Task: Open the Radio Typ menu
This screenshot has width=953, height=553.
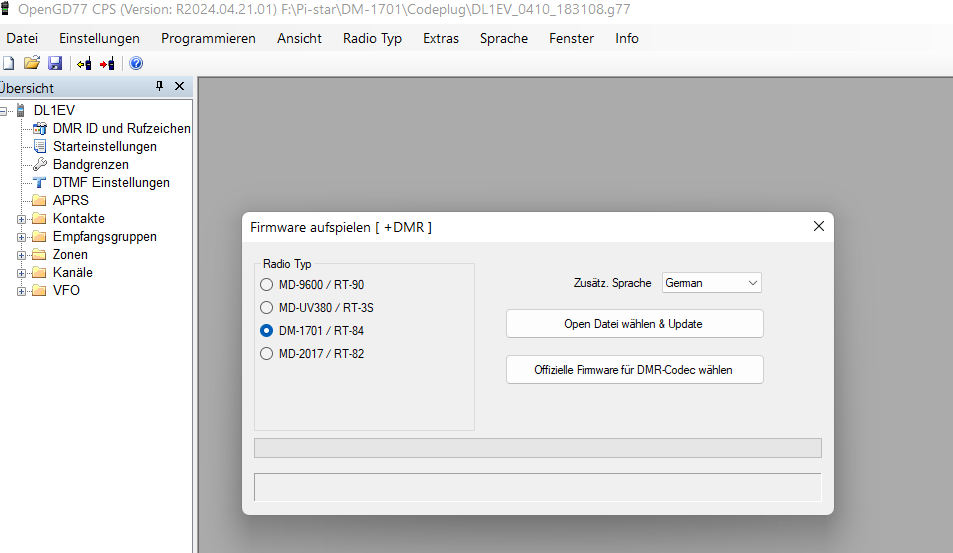Action: pos(372,38)
